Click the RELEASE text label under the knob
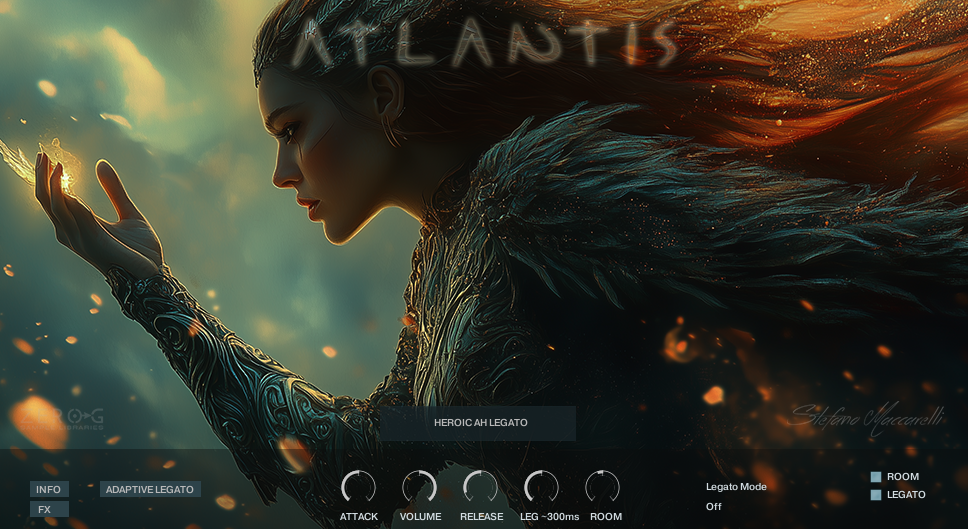The image size is (968, 529). 481,517
